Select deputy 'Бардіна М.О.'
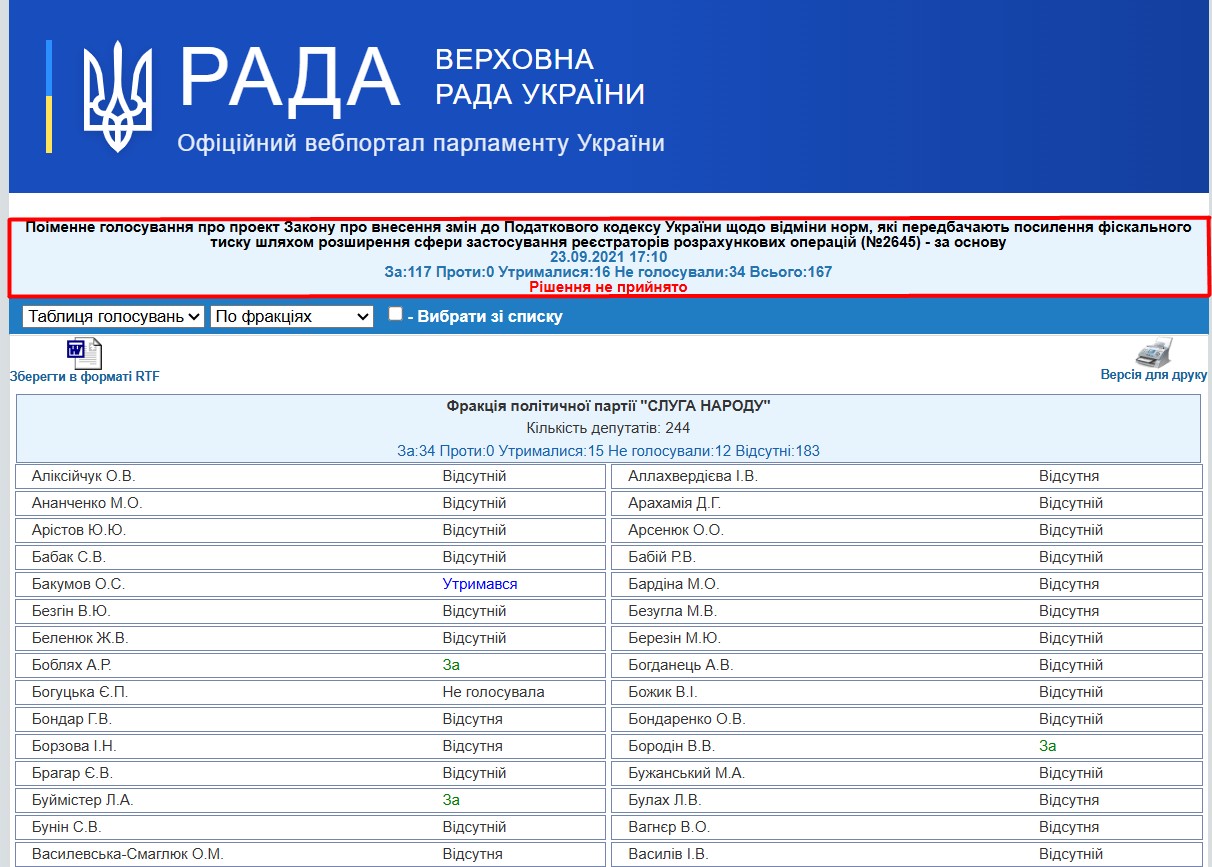 (674, 584)
